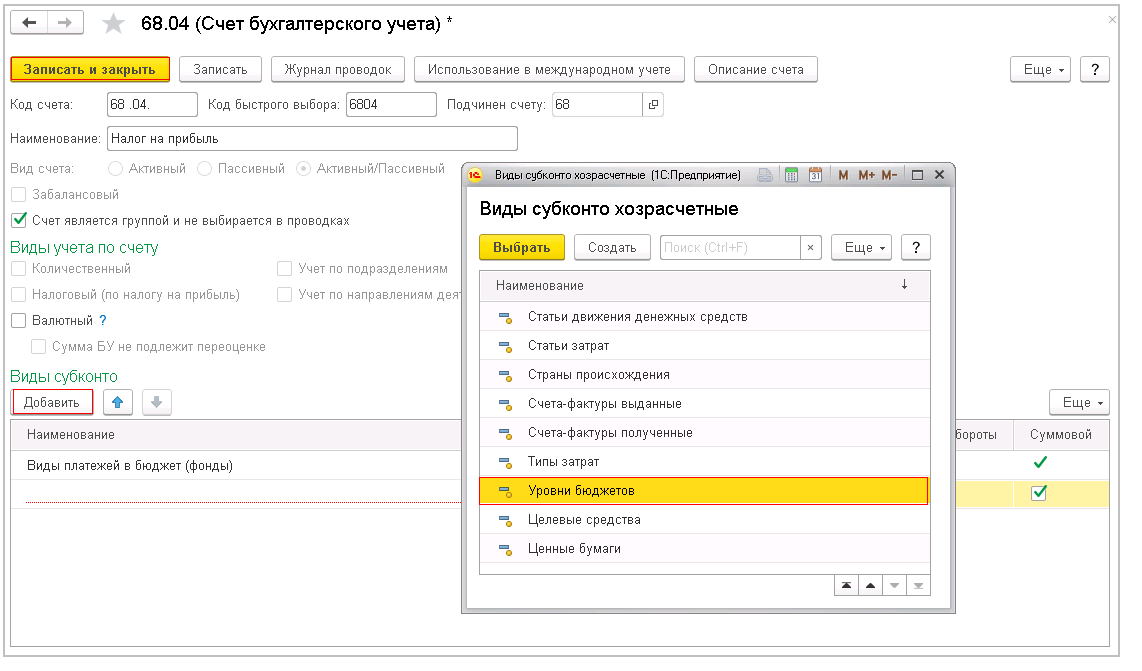Click the Наименование text field
Viewport: 1142px width, 671px height.
point(311,138)
